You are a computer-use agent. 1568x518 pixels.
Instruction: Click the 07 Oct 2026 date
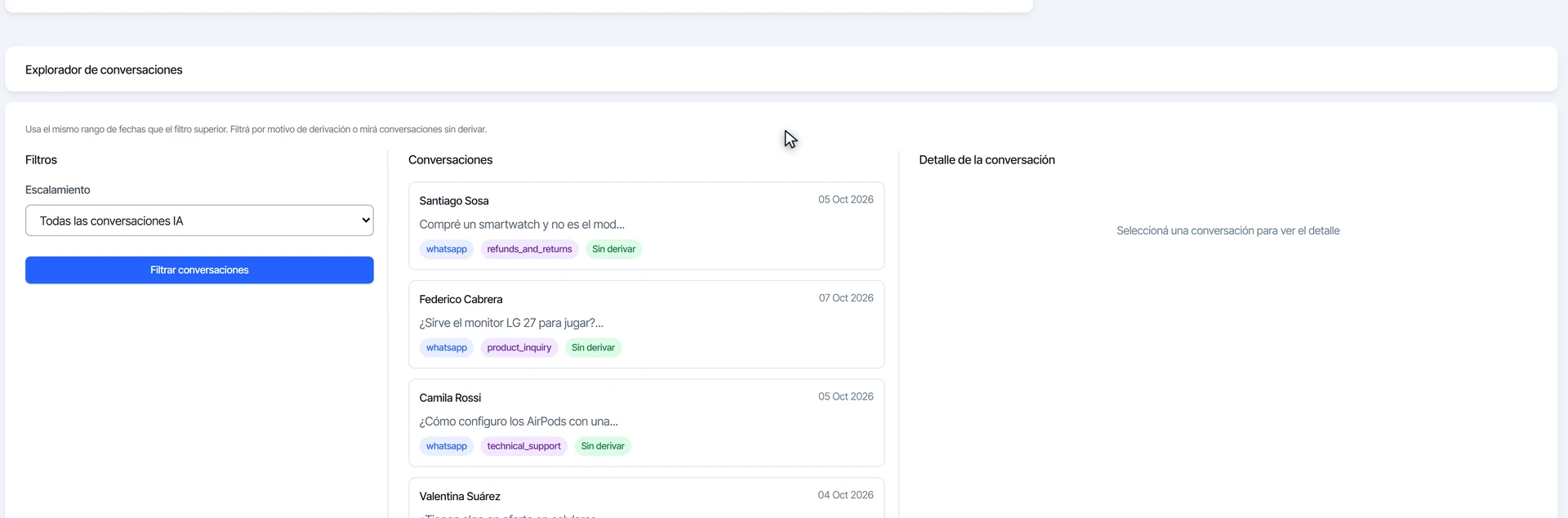tap(846, 298)
